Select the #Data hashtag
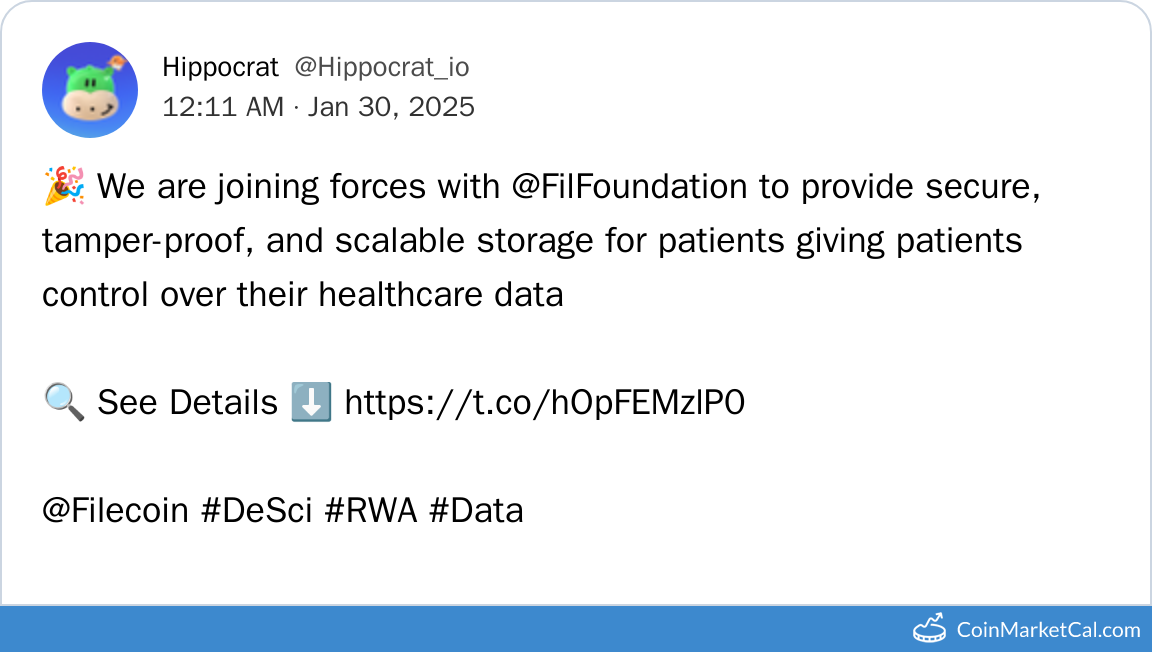The height and width of the screenshot is (652, 1152). click(476, 511)
